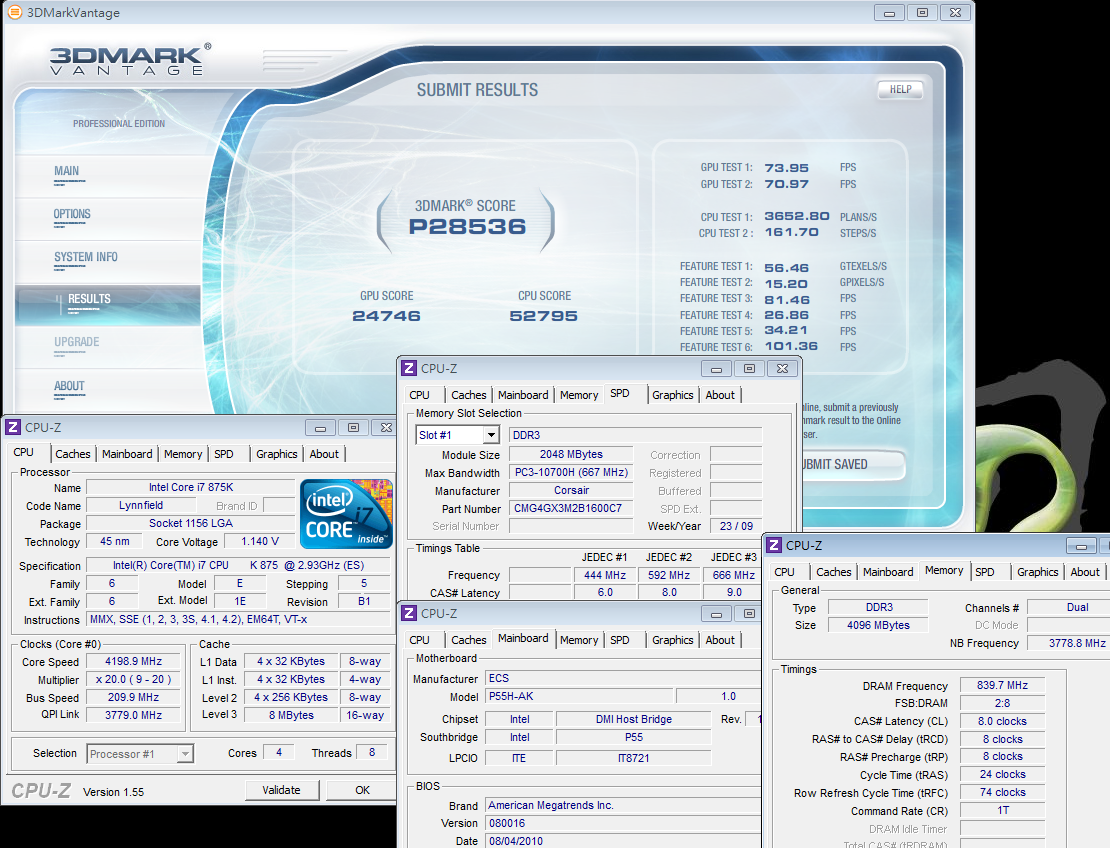Minimize the 3DMarkVantage window
This screenshot has width=1110, height=848.
click(889, 13)
